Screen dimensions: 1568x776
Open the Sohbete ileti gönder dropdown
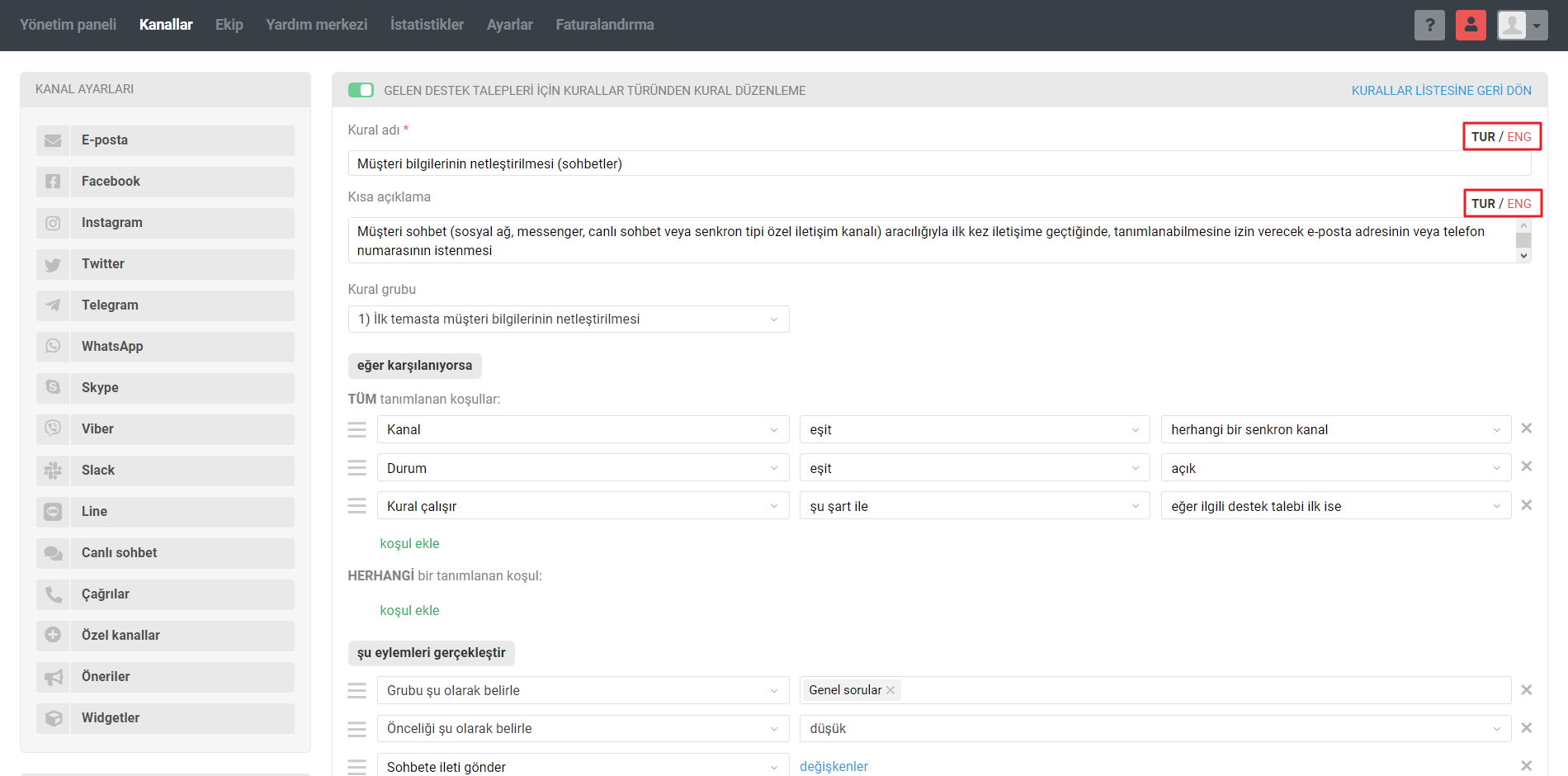[583, 764]
